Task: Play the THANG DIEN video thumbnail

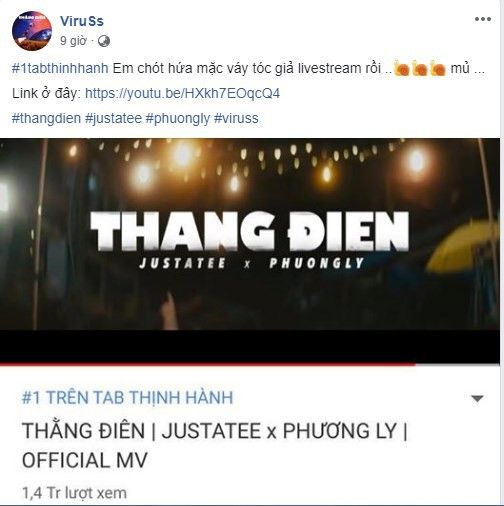Action: (250, 234)
